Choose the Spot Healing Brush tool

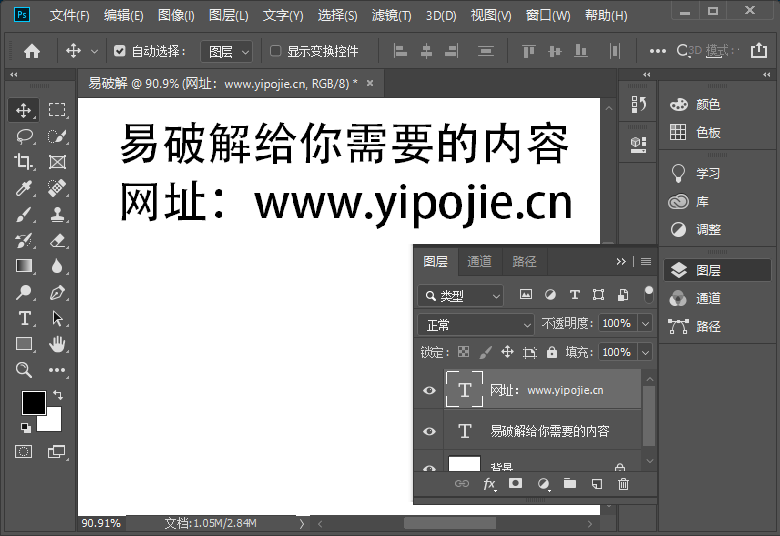[57, 188]
